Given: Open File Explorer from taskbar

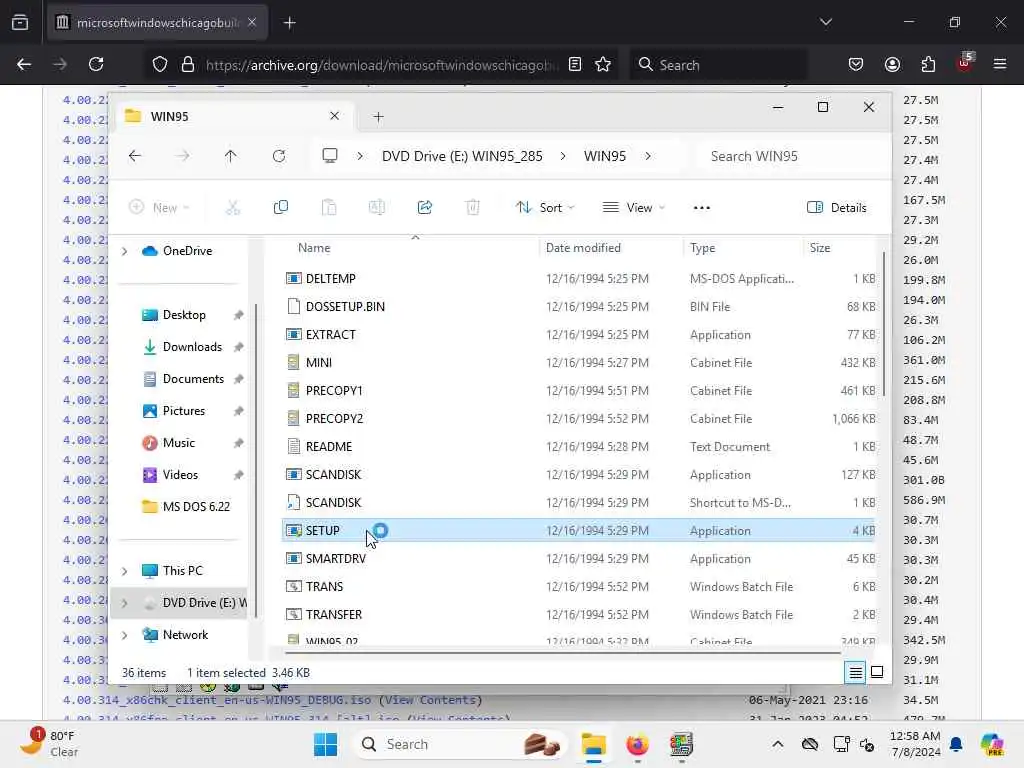Looking at the screenshot, I should pos(594,744).
